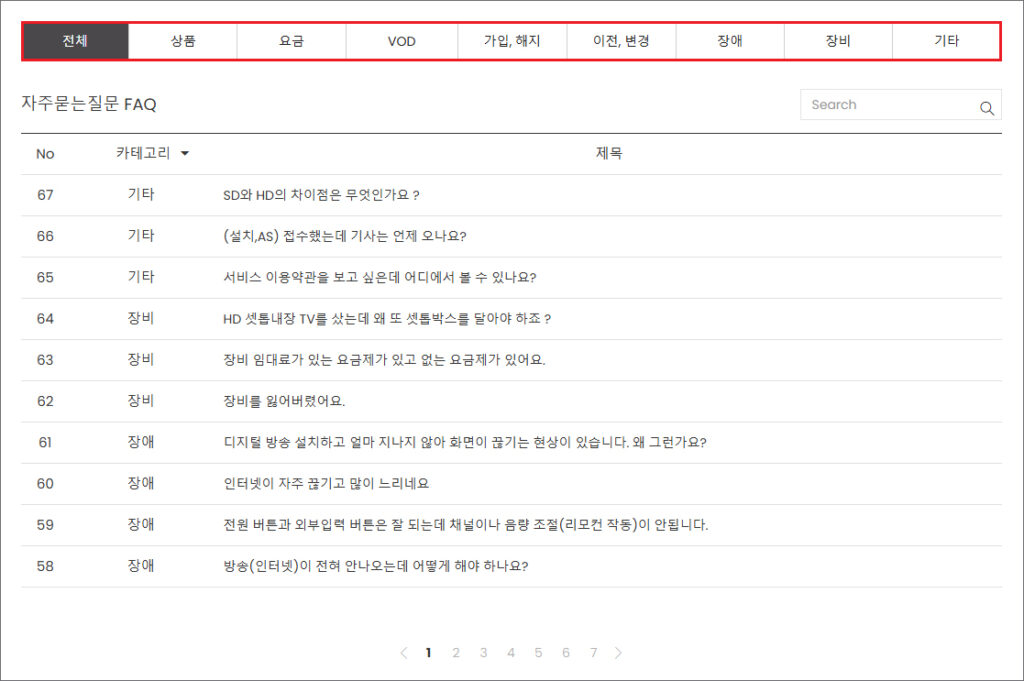Go to the previous page arrow
The image size is (1024, 681).
404,652
